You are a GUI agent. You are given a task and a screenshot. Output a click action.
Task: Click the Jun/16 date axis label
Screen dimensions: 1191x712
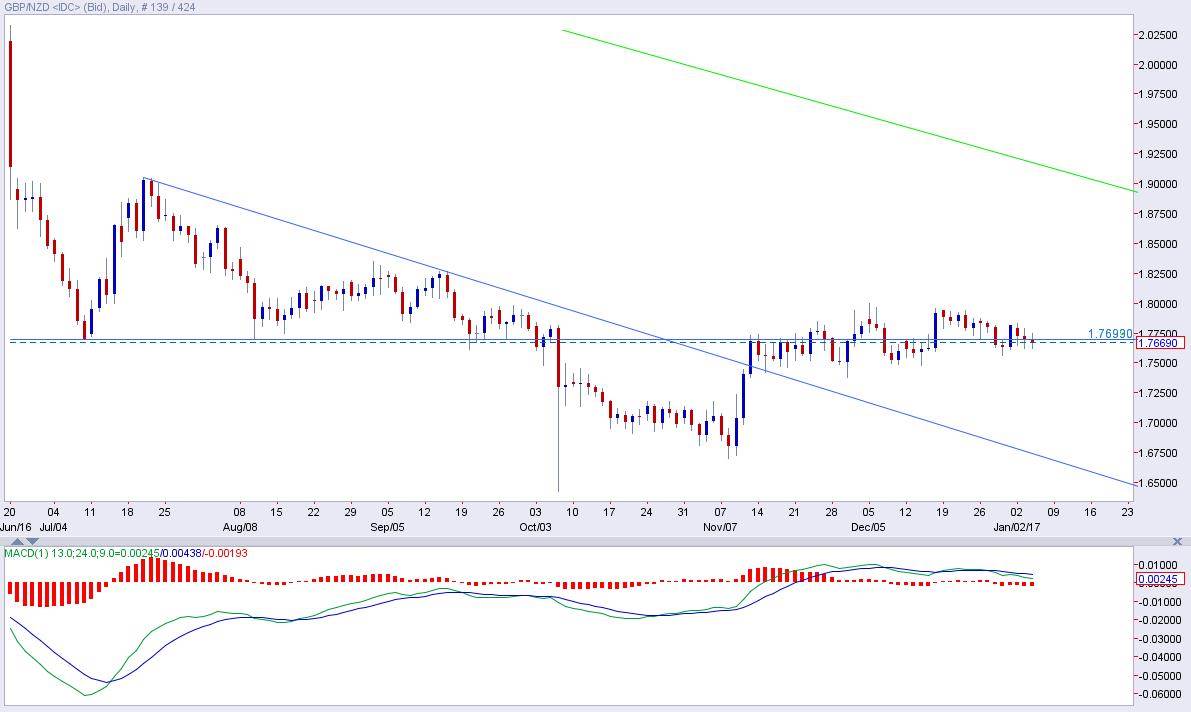click(x=16, y=527)
